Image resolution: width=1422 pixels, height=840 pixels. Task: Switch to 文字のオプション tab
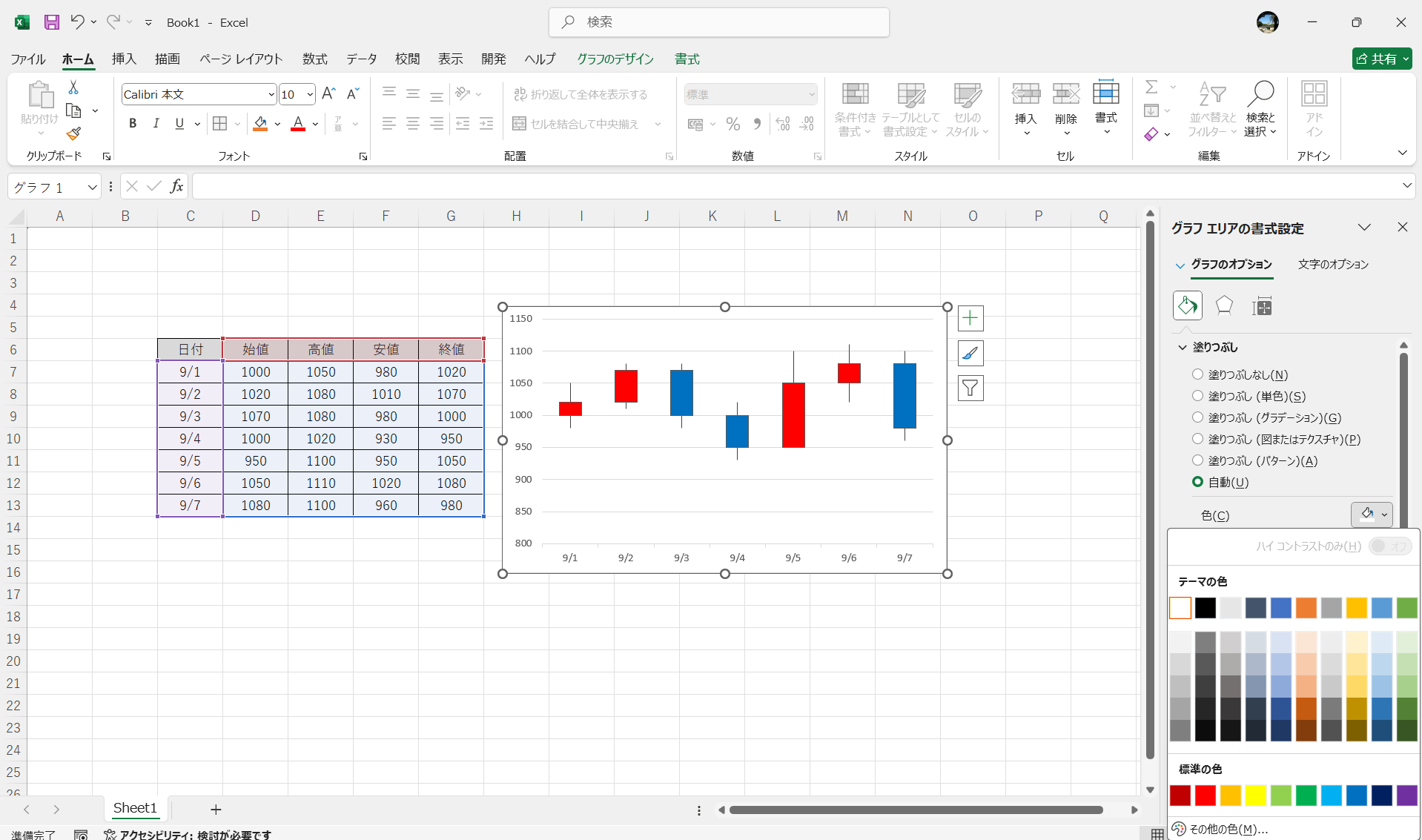click(1332, 265)
